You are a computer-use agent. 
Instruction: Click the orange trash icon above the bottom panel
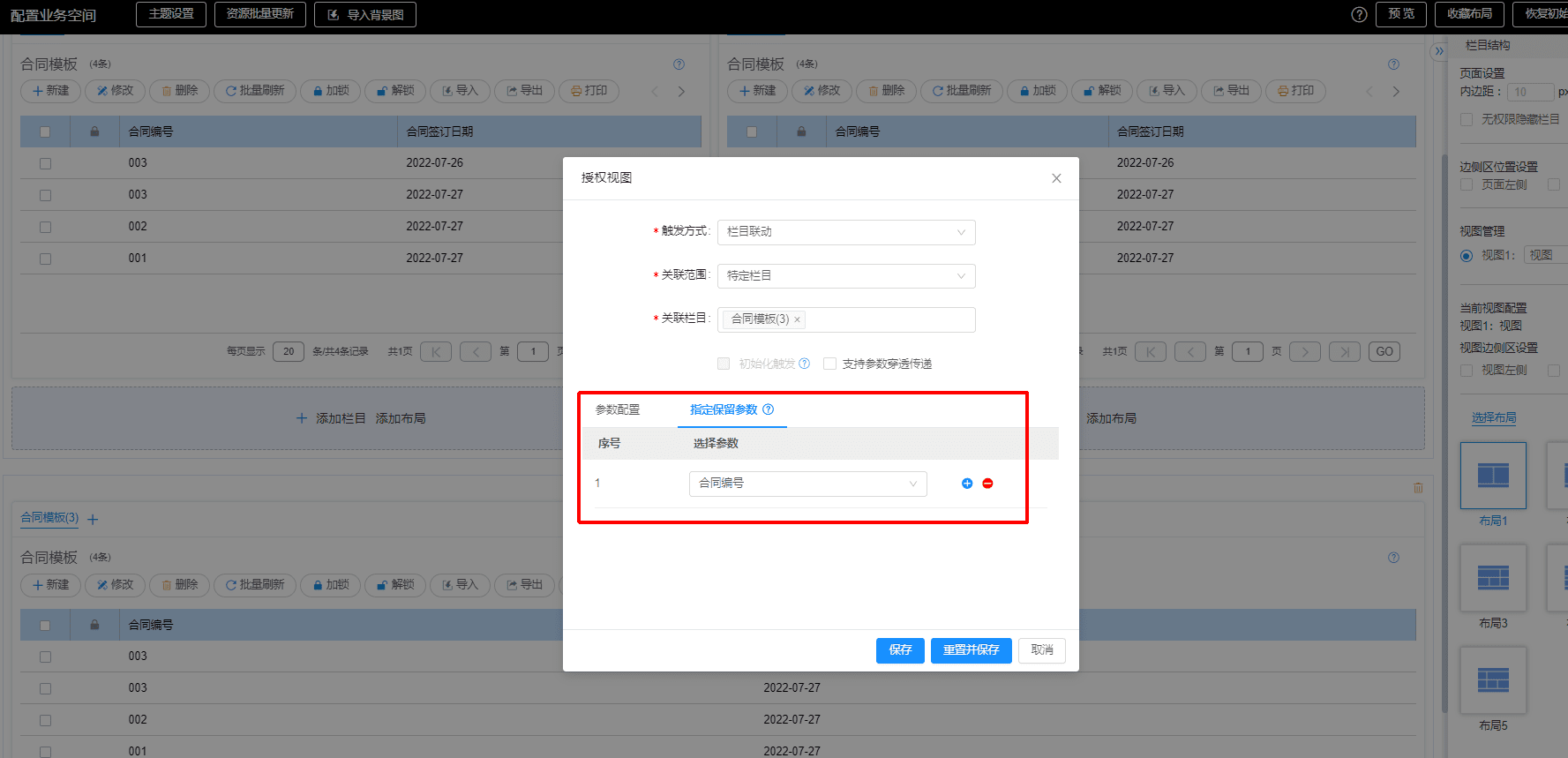tap(1418, 488)
